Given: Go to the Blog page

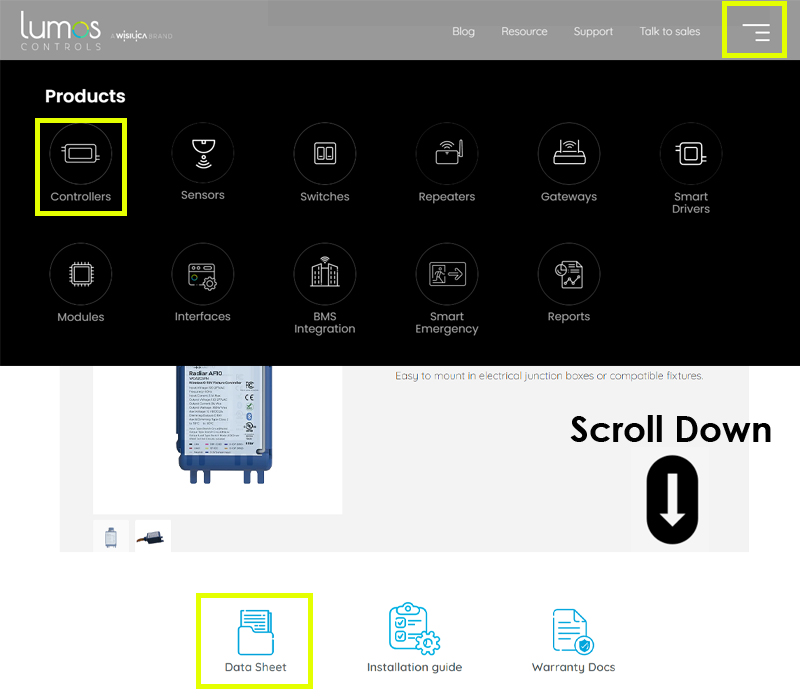Looking at the screenshot, I should (x=463, y=32).
